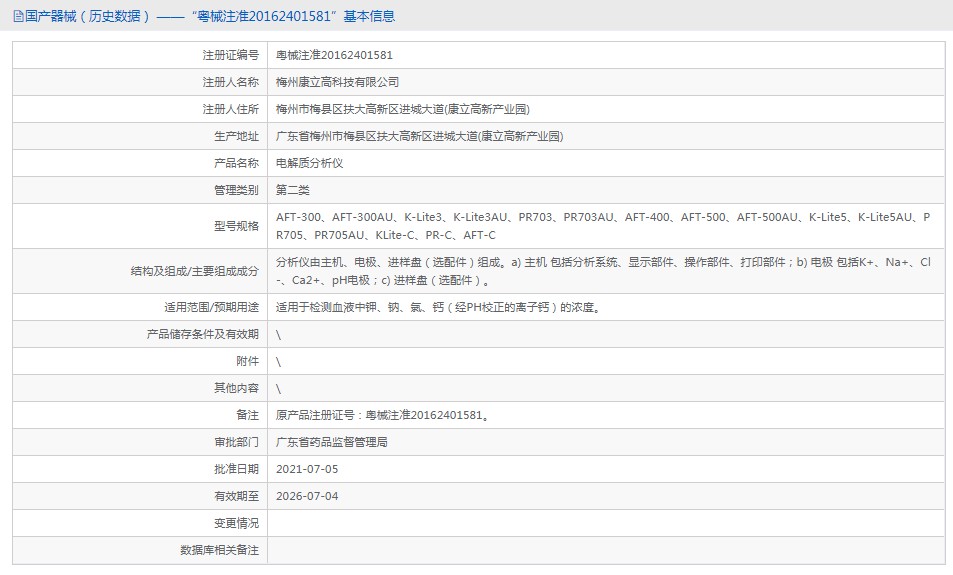The image size is (953, 575).
Task: Click the 备注 label
Action: (247, 415)
